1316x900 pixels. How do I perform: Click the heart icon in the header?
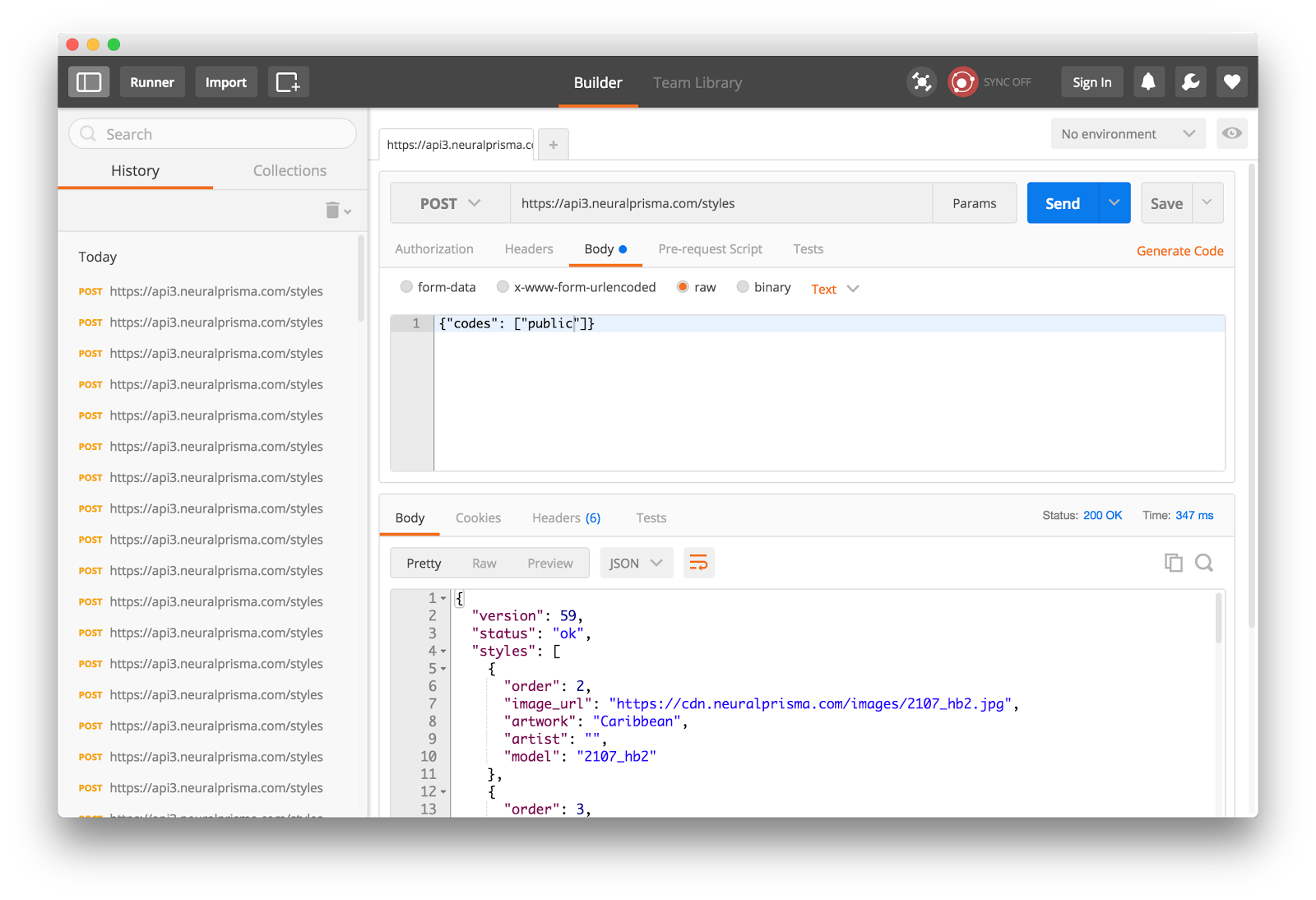pyautogui.click(x=1231, y=82)
